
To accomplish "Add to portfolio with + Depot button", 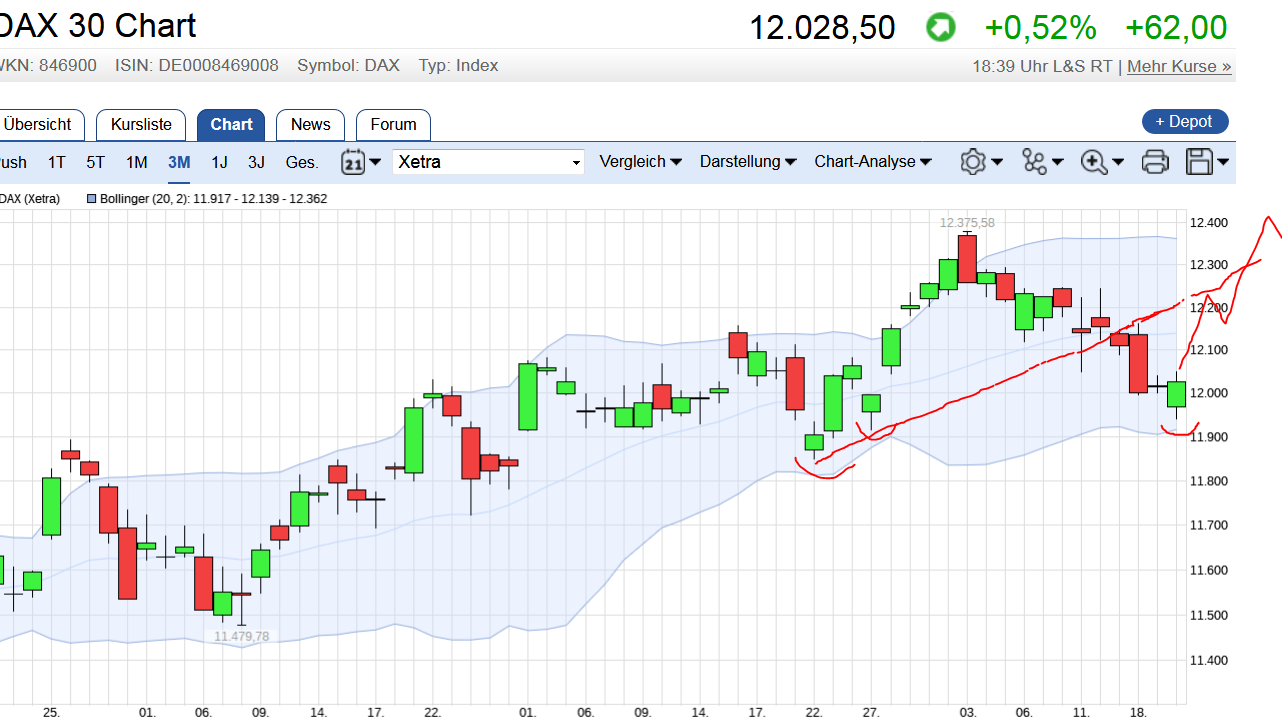I will (x=1185, y=122).
